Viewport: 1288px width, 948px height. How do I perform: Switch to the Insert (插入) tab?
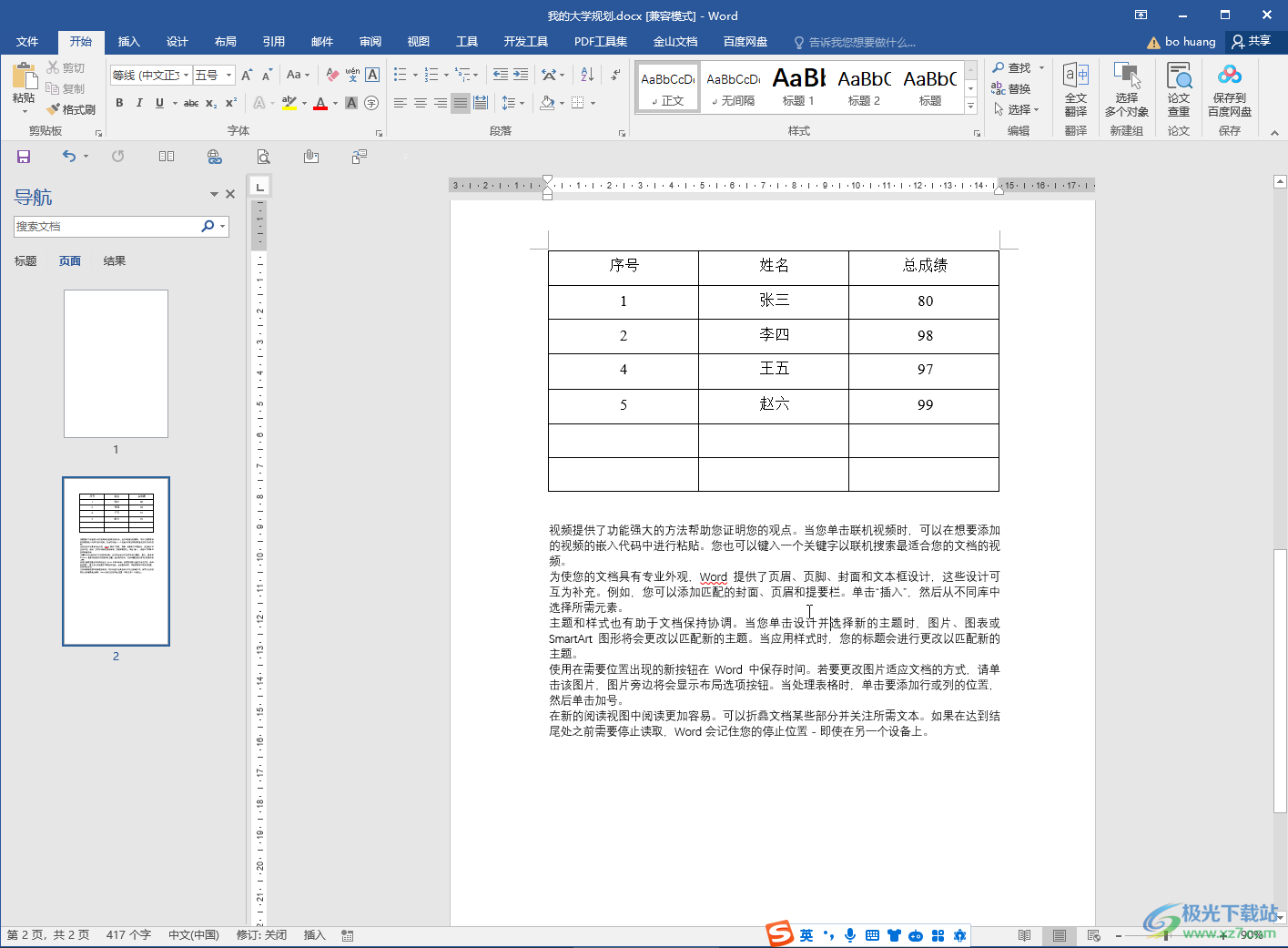[129, 42]
